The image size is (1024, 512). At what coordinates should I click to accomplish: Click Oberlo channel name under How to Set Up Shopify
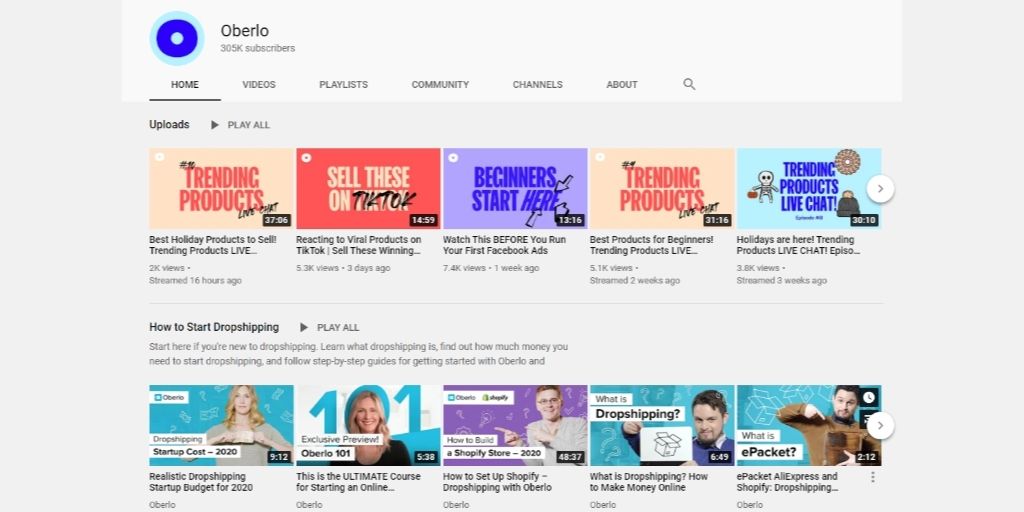point(456,505)
